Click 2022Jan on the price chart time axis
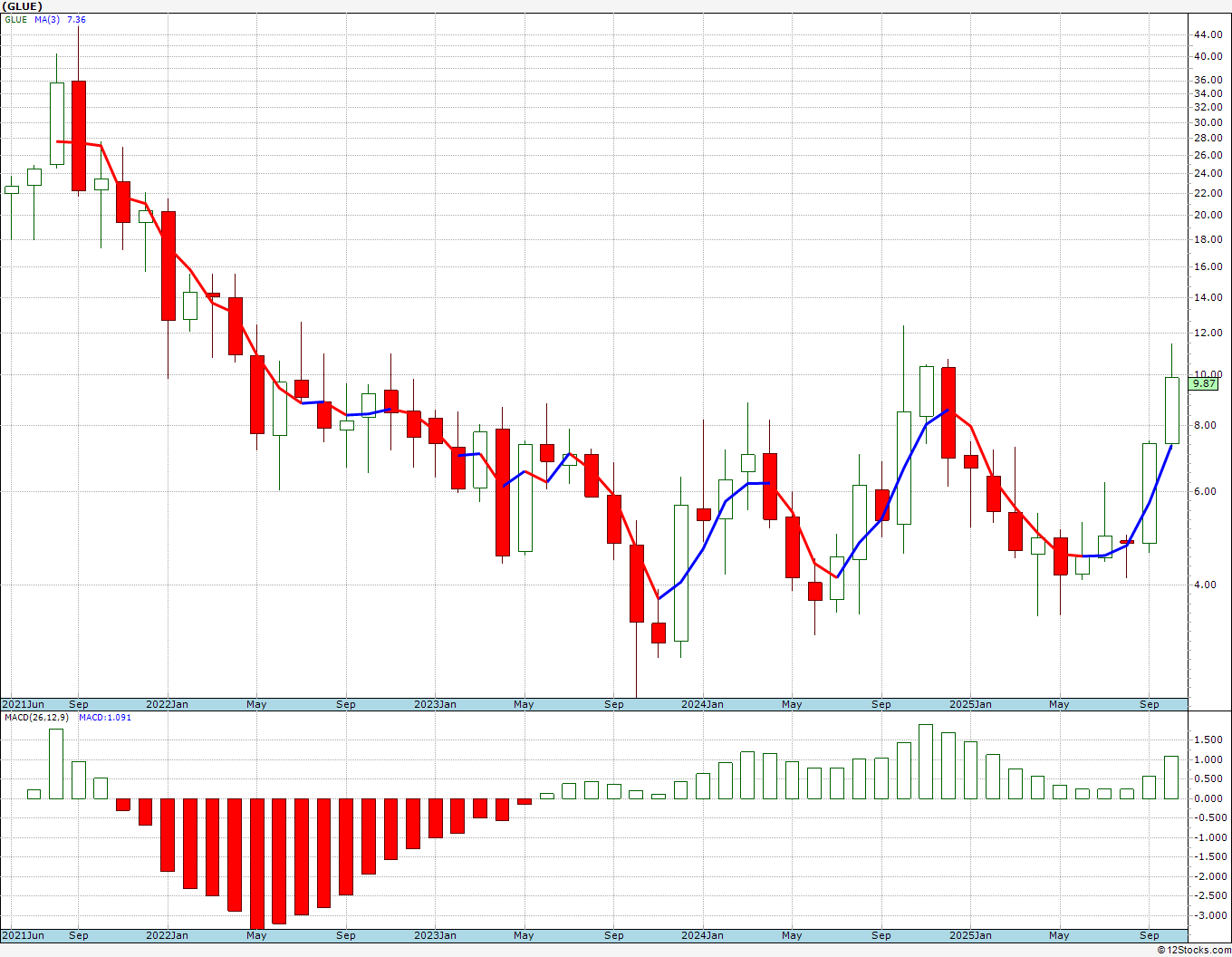 pyautogui.click(x=167, y=704)
